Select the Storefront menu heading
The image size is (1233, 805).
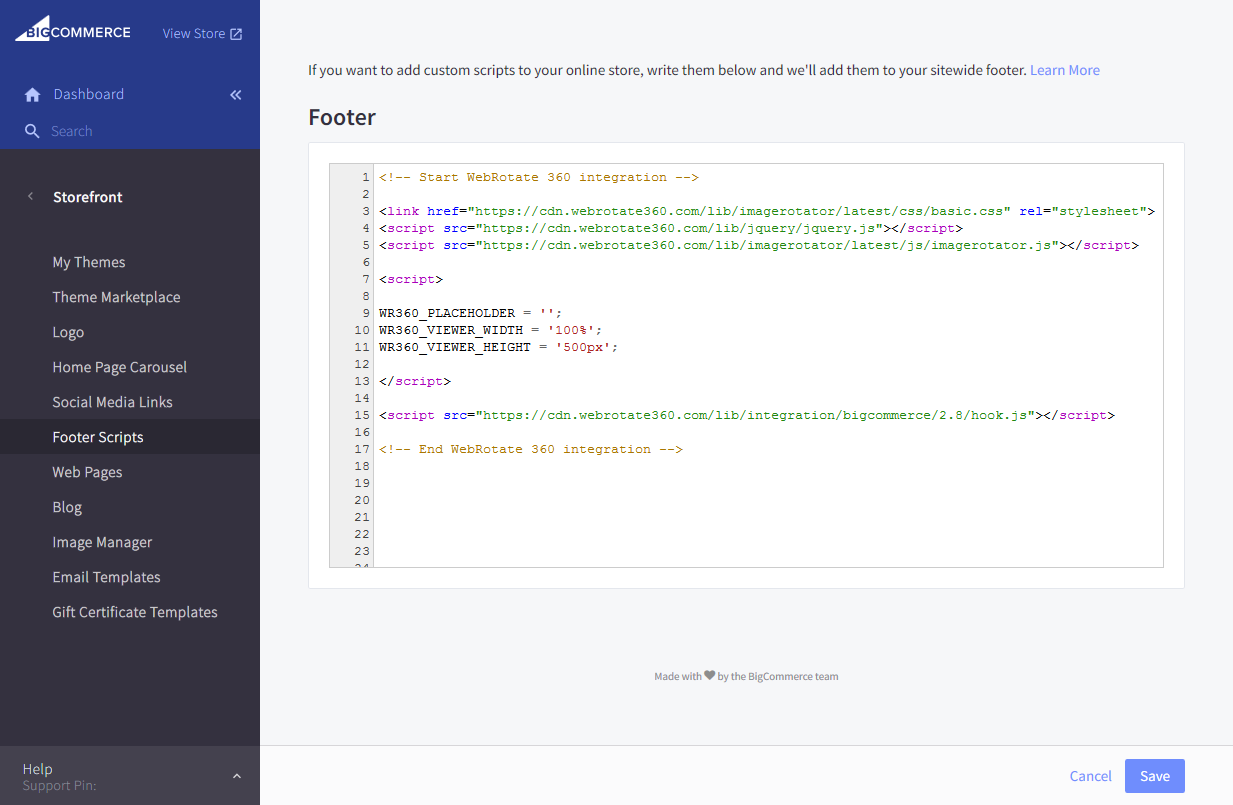click(x=88, y=197)
